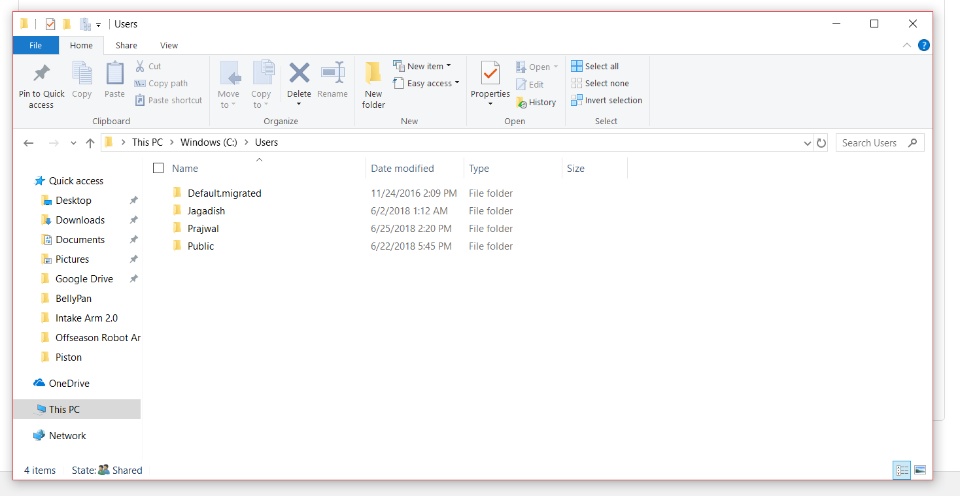
Task: Click Select none in the ribbon
Action: (x=600, y=83)
